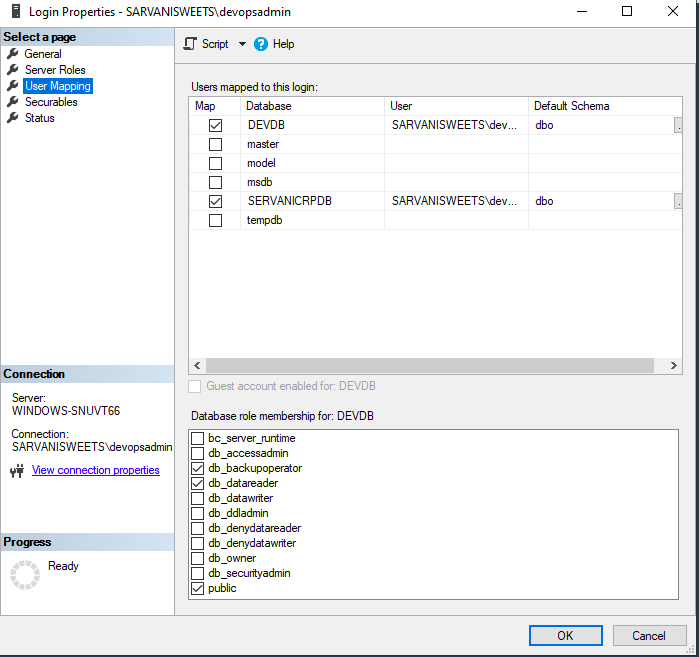699x657 pixels.
Task: Click the User cell in SERVANICRPDB row
Action: [456, 201]
